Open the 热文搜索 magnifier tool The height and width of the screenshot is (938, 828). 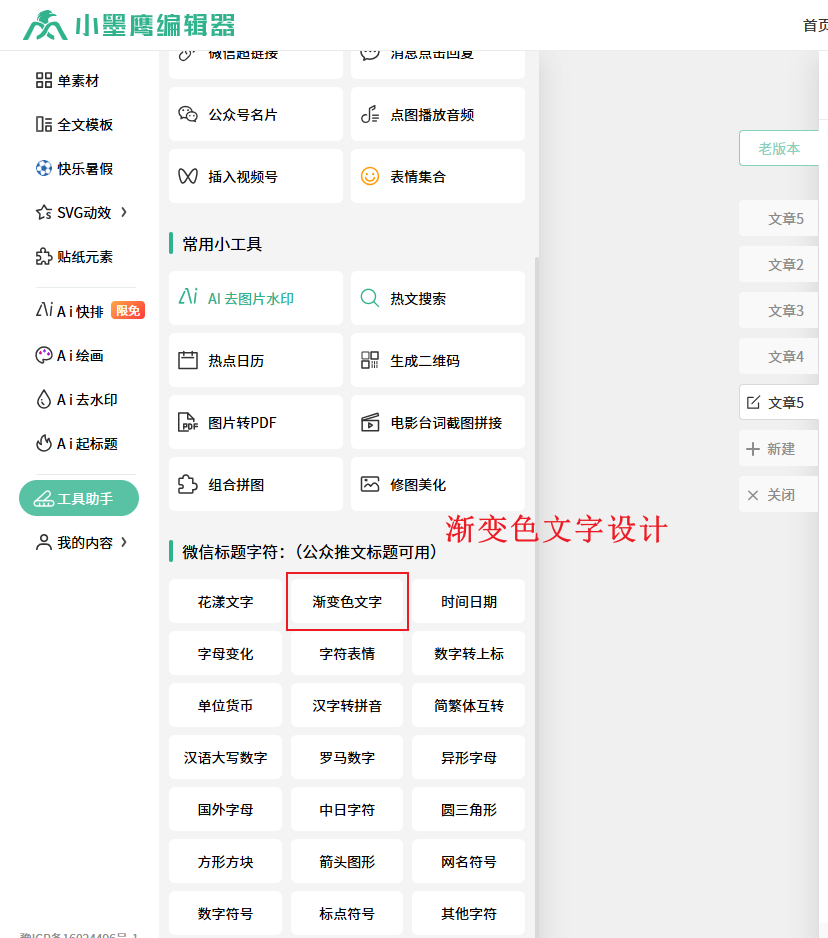[438, 298]
